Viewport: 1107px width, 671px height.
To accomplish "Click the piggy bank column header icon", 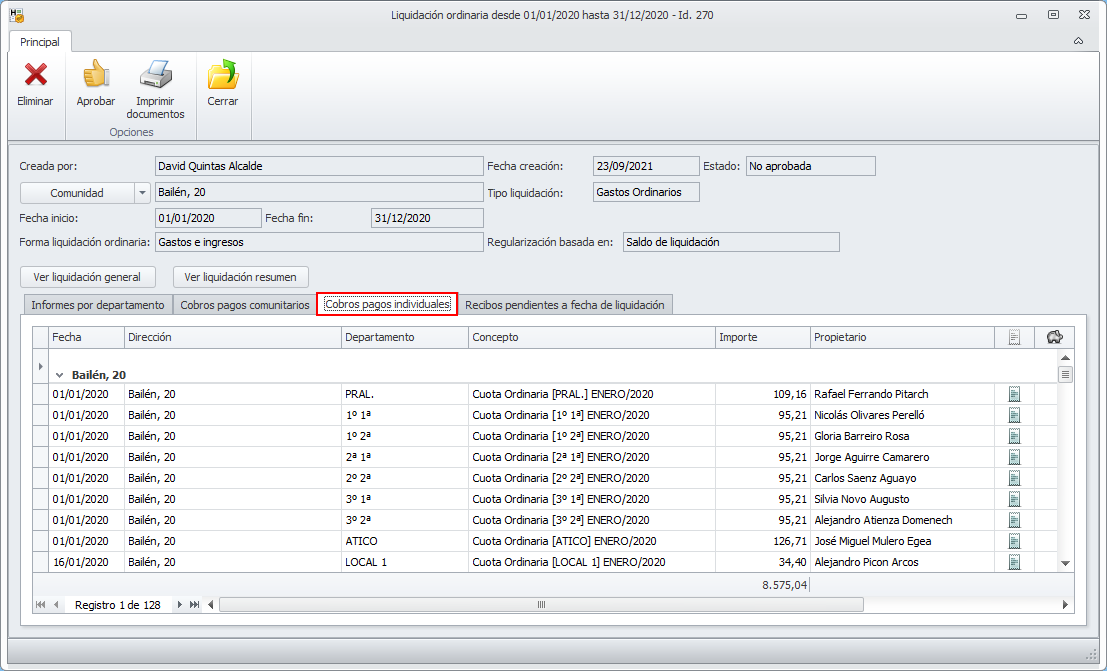I will [x=1055, y=337].
